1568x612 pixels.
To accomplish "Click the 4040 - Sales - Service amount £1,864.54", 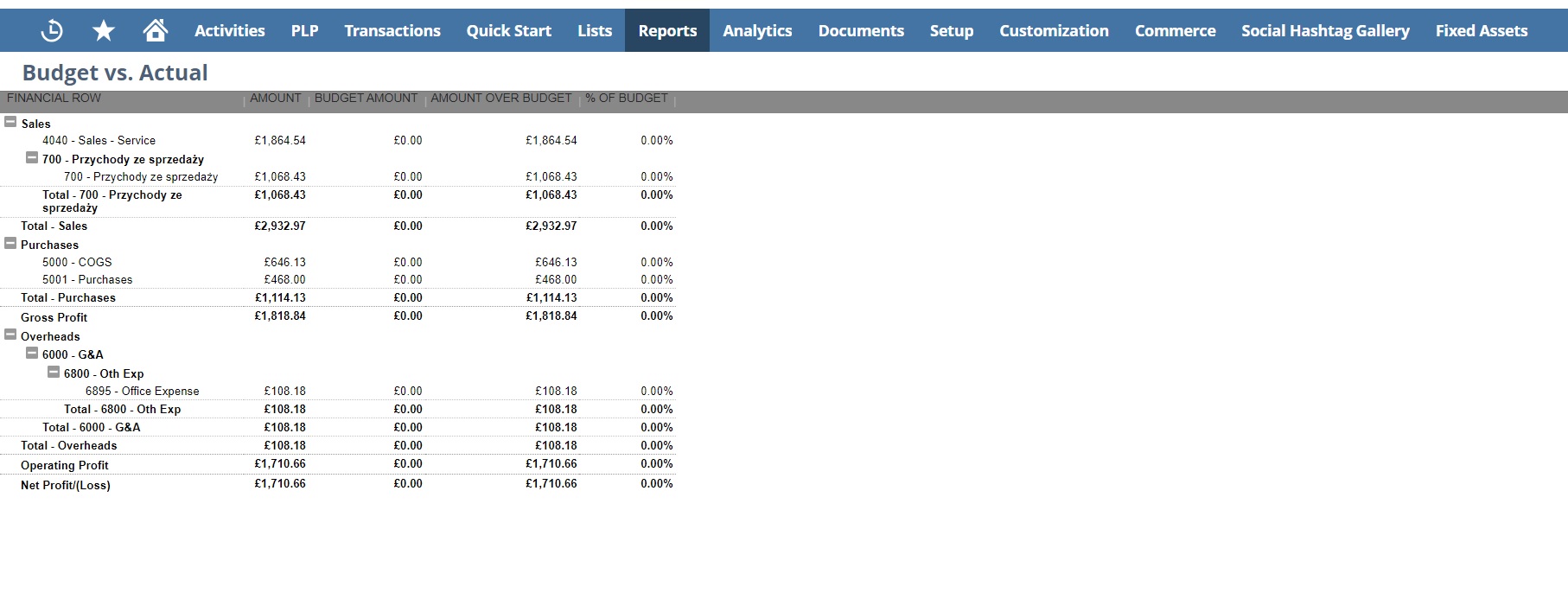I will (280, 140).
